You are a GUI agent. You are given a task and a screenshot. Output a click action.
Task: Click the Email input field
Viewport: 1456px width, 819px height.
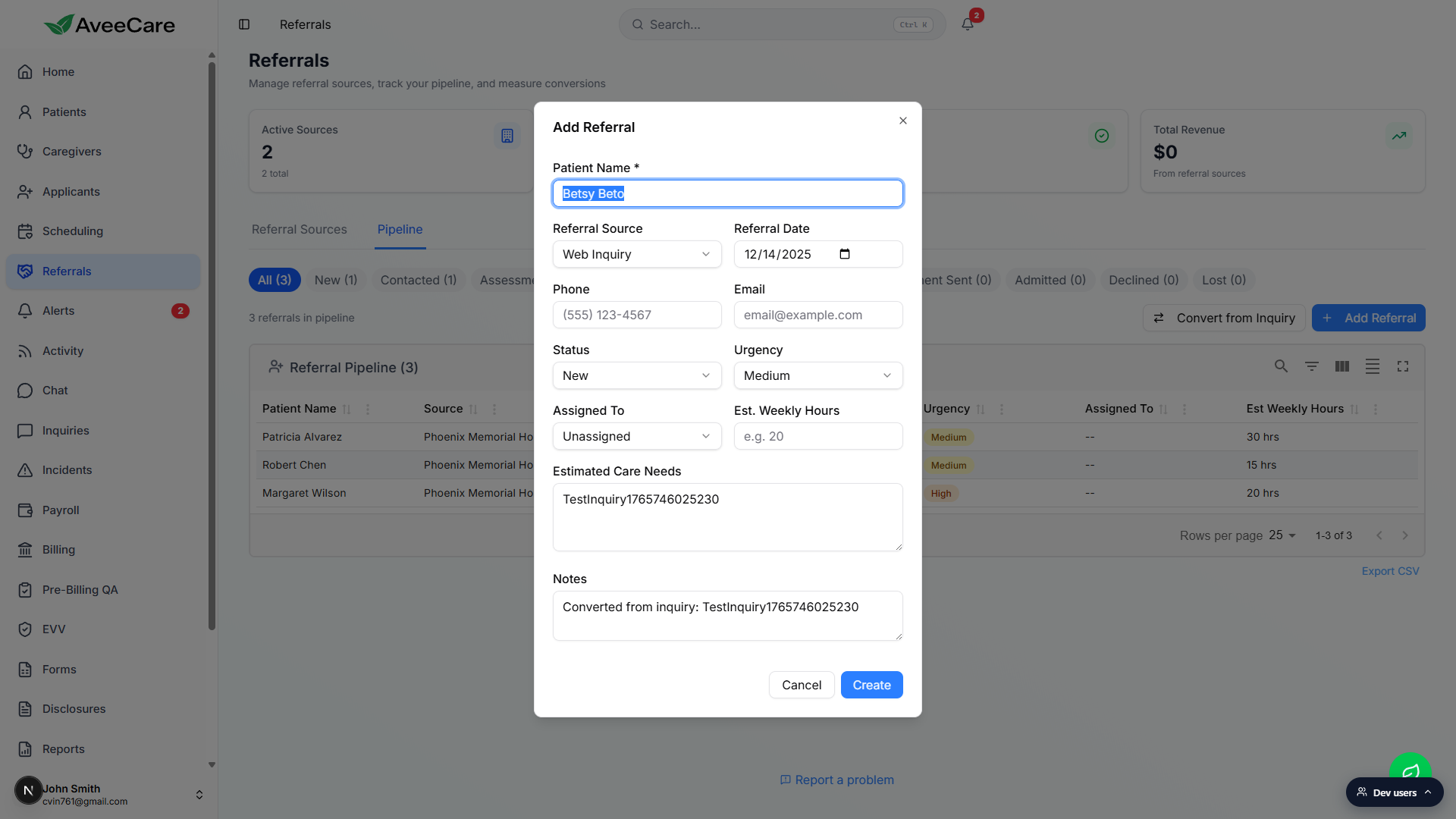(818, 315)
